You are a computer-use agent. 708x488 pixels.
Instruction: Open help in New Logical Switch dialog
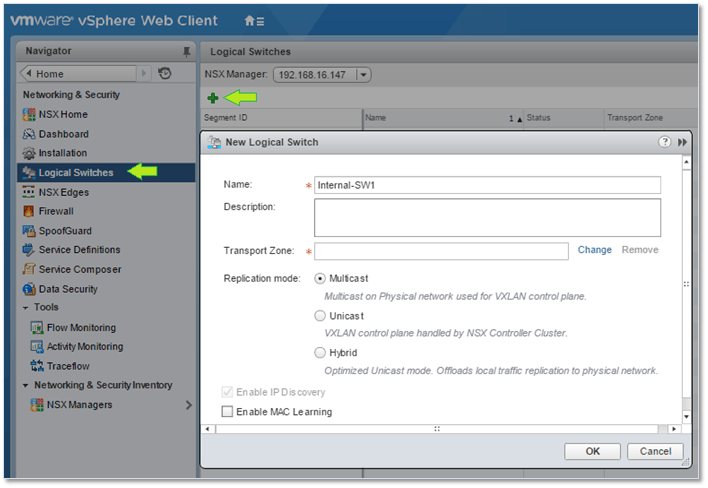pos(665,142)
